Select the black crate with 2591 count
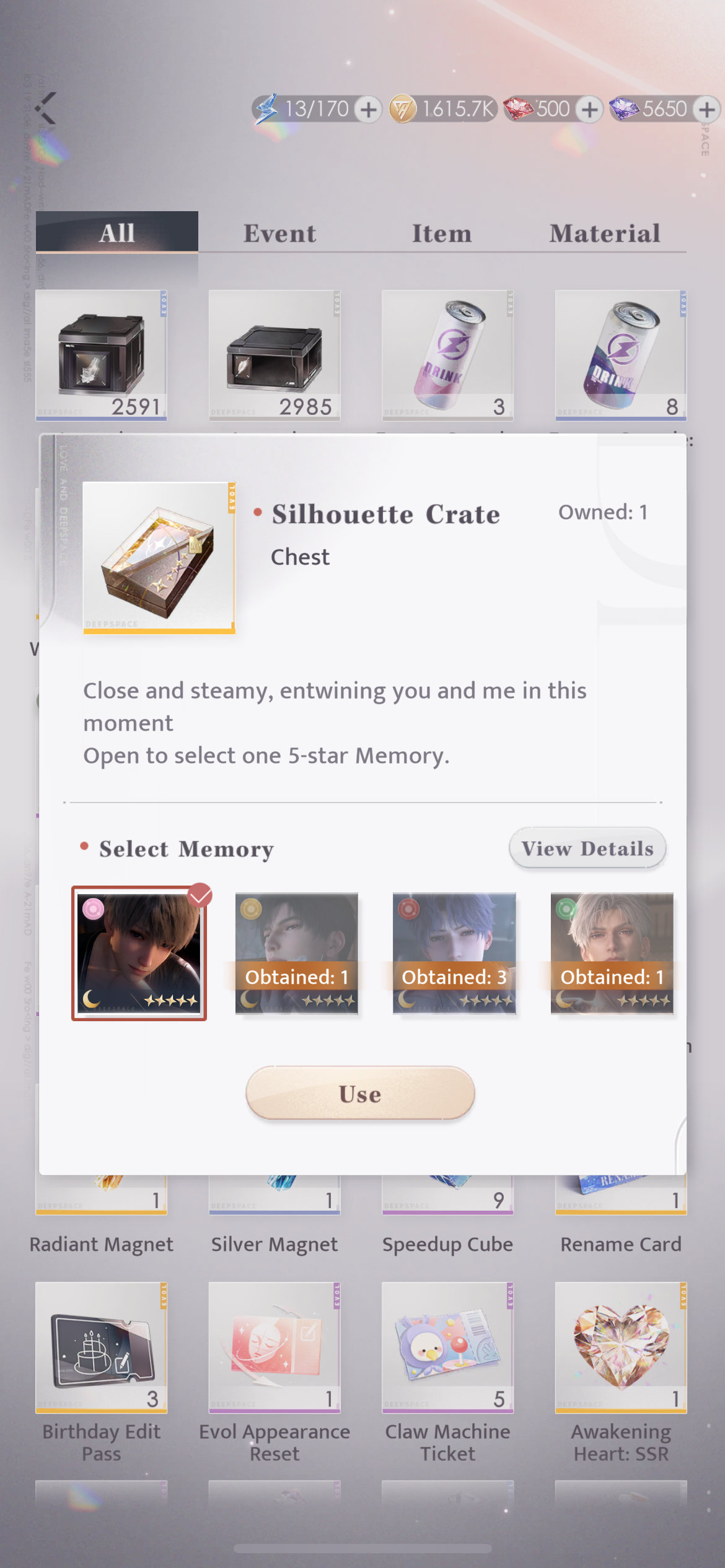The width and height of the screenshot is (725, 1568). click(x=101, y=355)
